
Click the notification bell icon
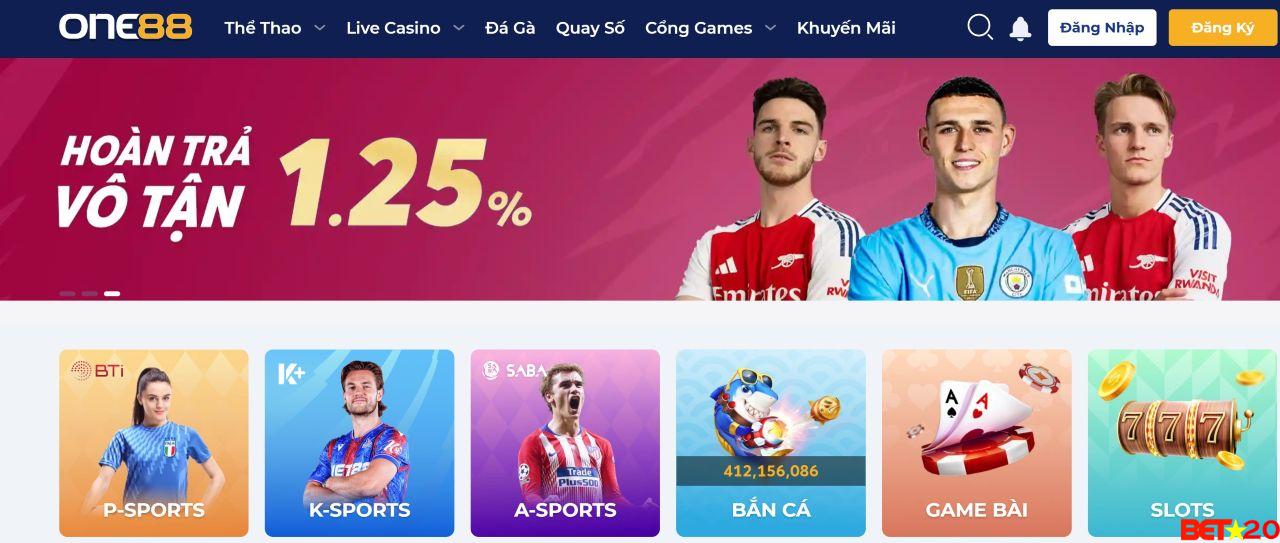(x=1020, y=28)
